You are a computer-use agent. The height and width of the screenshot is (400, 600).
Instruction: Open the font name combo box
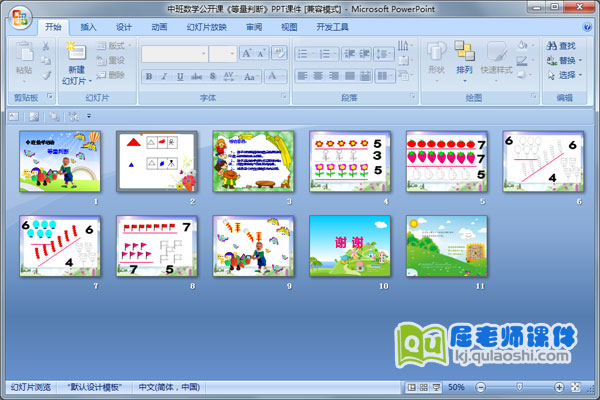(x=174, y=54)
